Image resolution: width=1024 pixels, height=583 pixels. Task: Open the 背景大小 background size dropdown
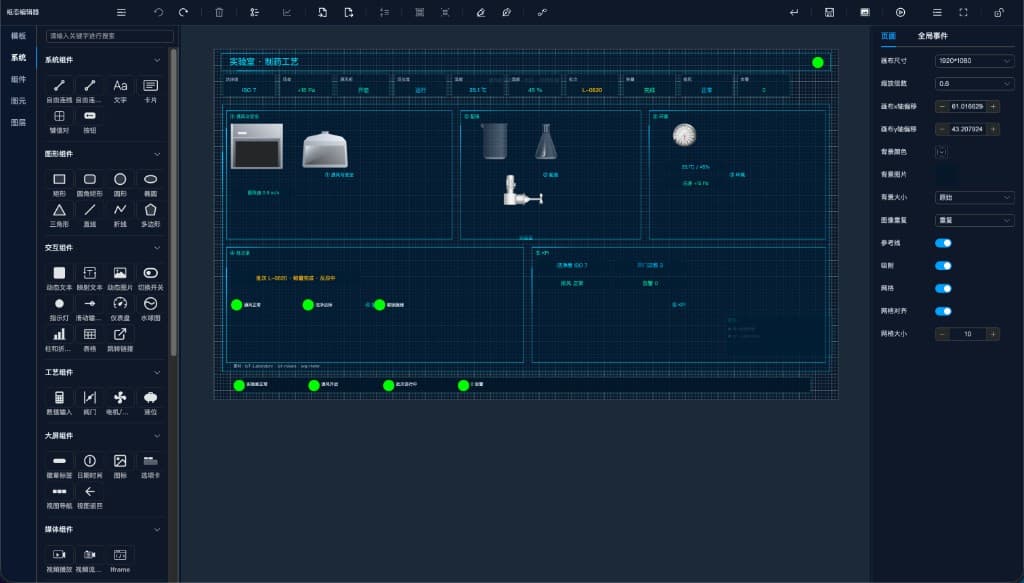tap(974, 197)
